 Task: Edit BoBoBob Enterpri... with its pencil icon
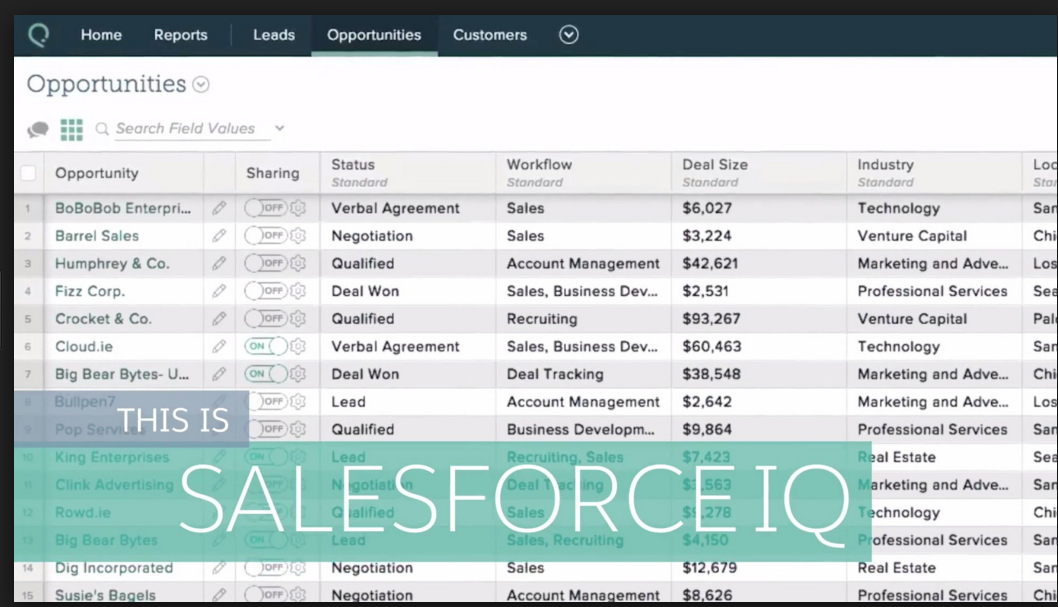pyautogui.click(x=219, y=208)
